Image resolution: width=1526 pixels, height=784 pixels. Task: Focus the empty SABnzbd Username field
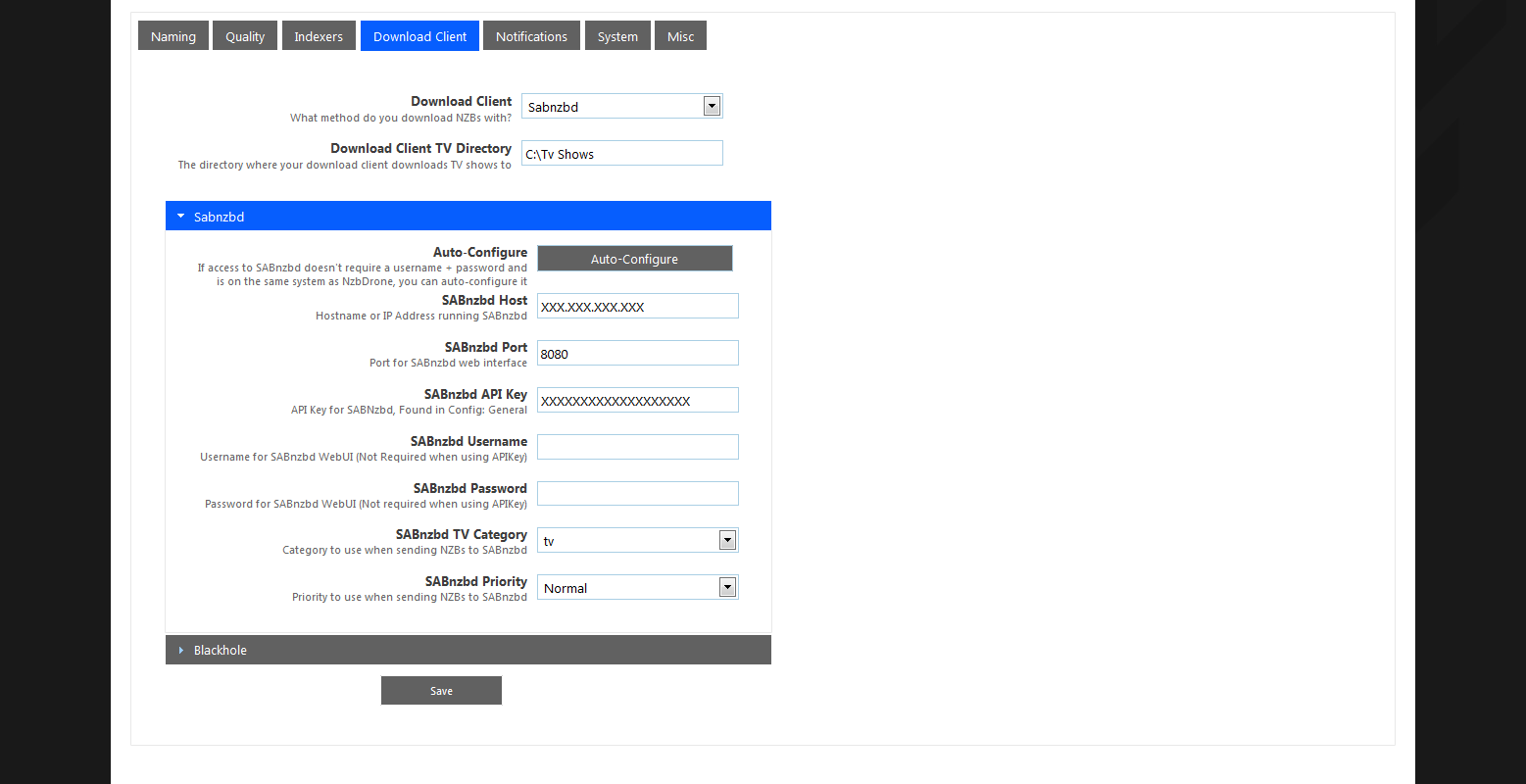[638, 447]
